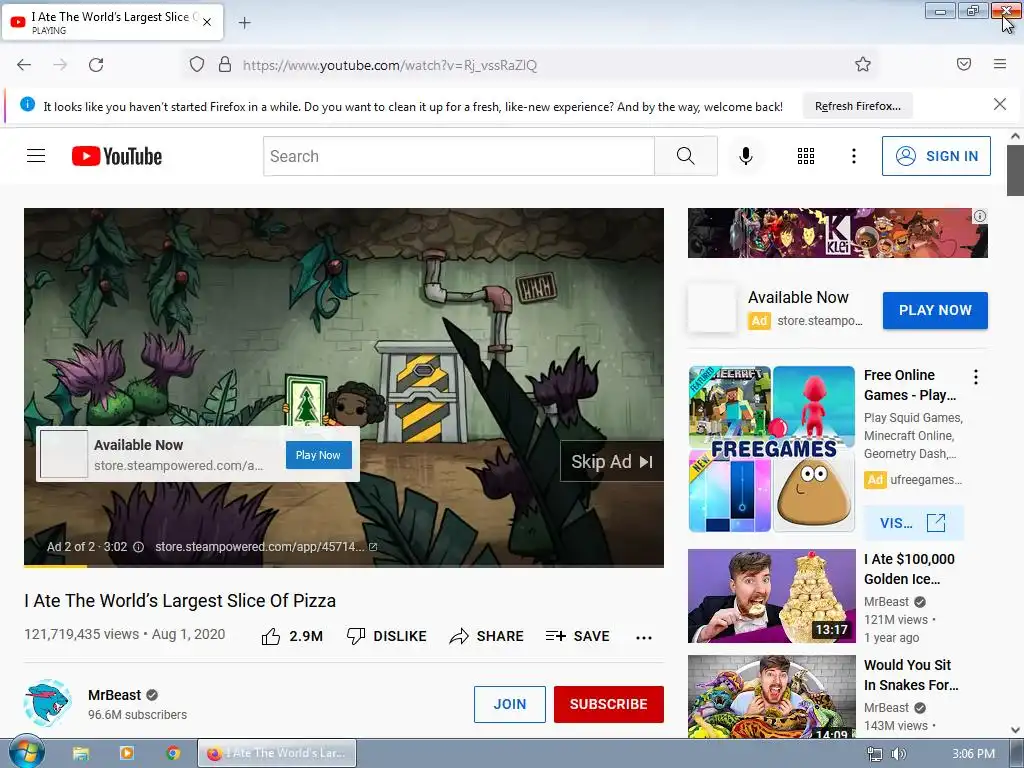
Task: Skip the video ad
Action: pos(611,462)
